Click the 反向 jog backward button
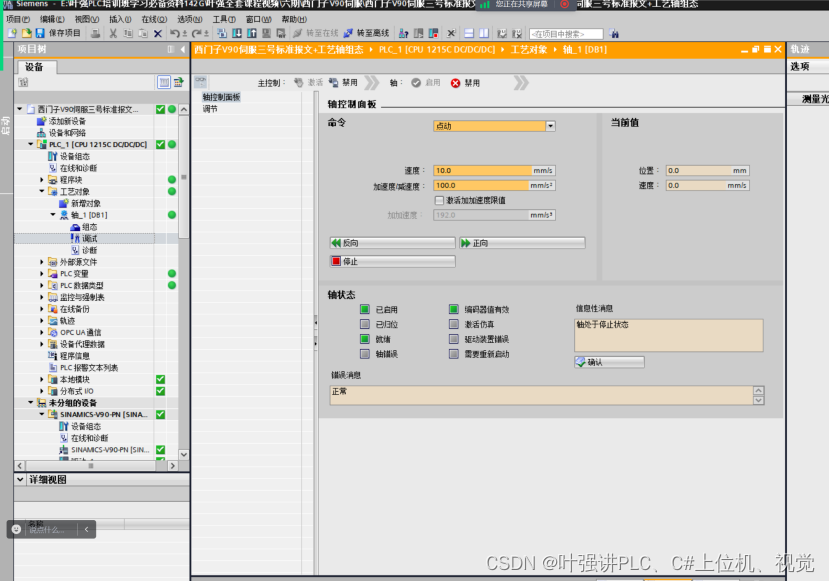The height and width of the screenshot is (582, 830). pos(392,243)
